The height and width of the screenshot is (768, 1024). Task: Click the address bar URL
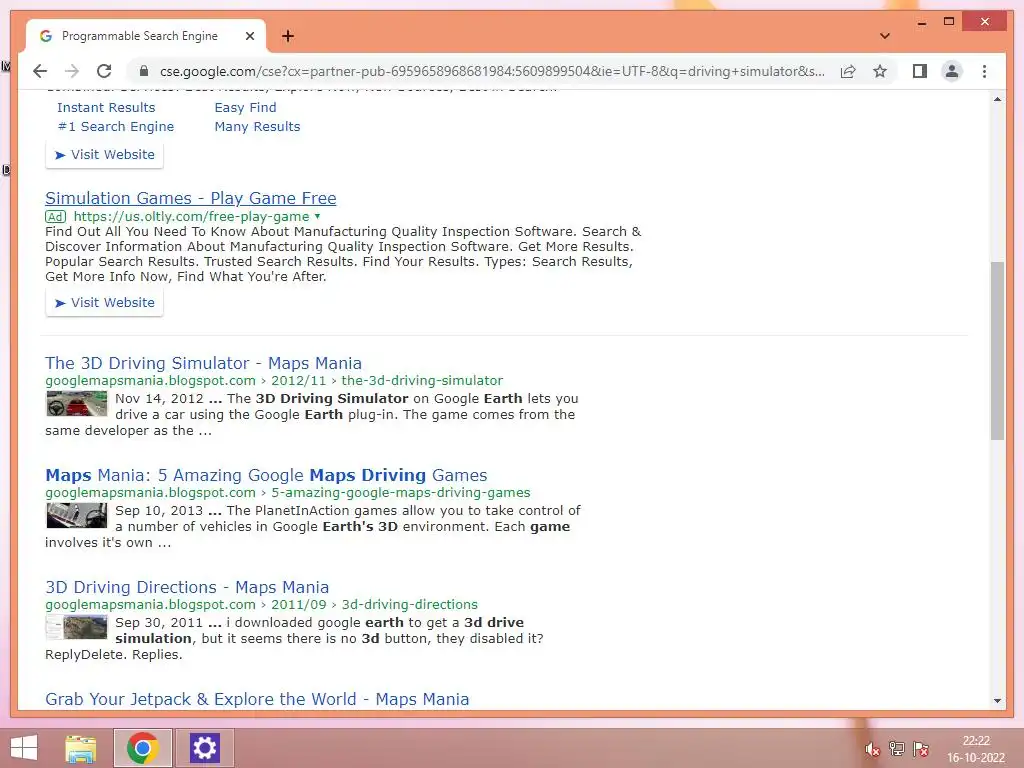pos(492,71)
